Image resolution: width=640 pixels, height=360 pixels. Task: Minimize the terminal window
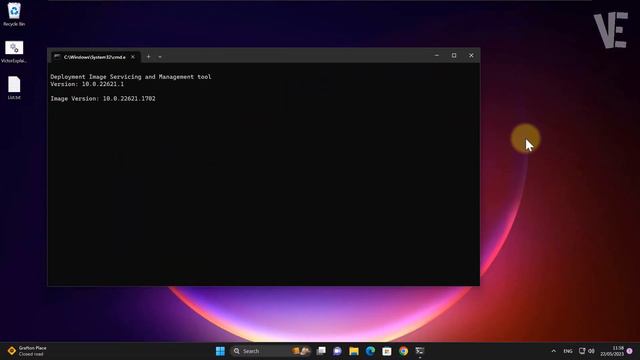tap(437, 55)
